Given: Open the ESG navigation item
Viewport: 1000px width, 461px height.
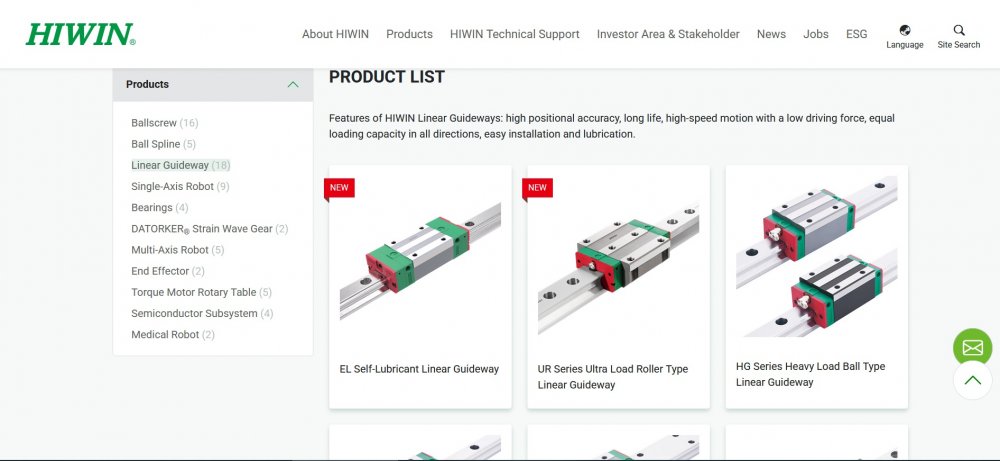Looking at the screenshot, I should coord(856,34).
